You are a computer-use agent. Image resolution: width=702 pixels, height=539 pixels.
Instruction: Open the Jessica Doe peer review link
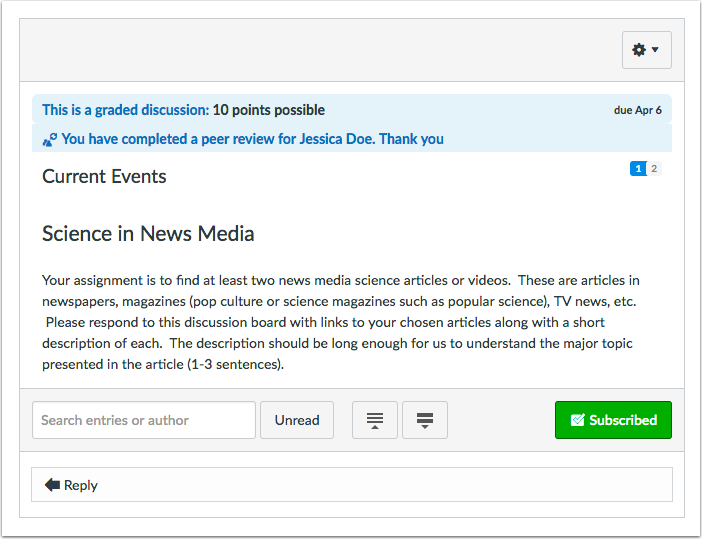pos(252,139)
